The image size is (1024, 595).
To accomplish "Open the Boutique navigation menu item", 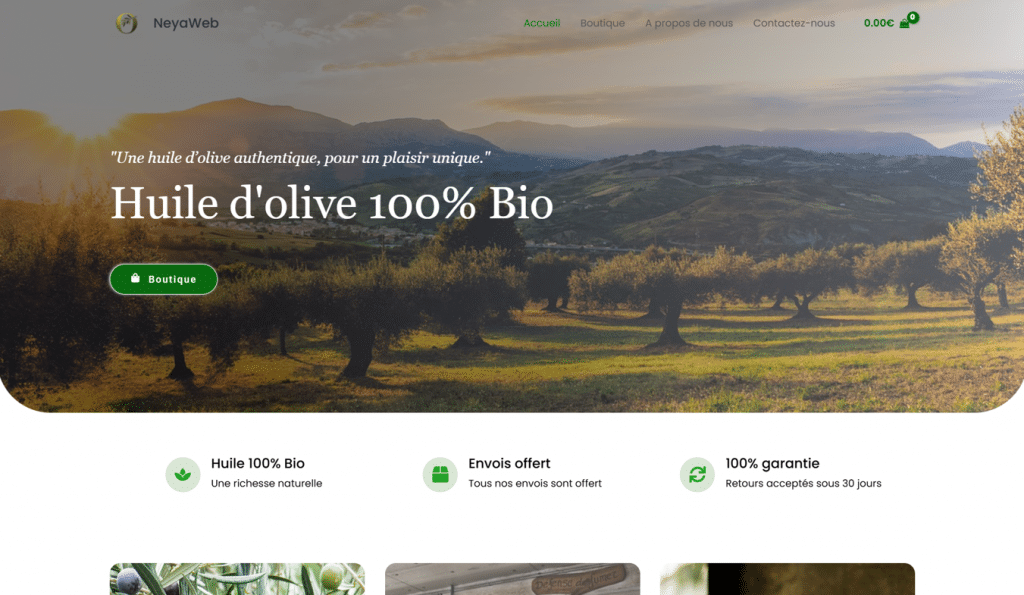I will point(602,23).
